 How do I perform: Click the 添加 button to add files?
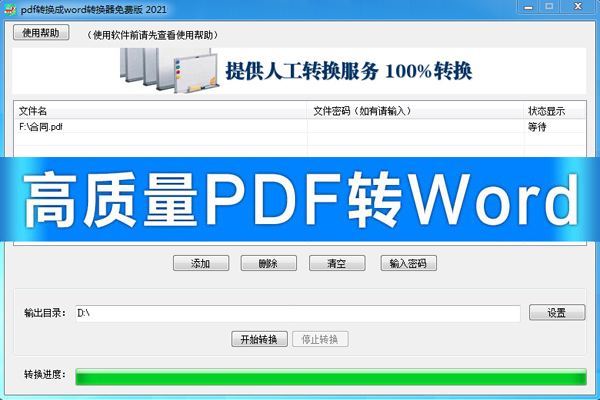tap(201, 263)
